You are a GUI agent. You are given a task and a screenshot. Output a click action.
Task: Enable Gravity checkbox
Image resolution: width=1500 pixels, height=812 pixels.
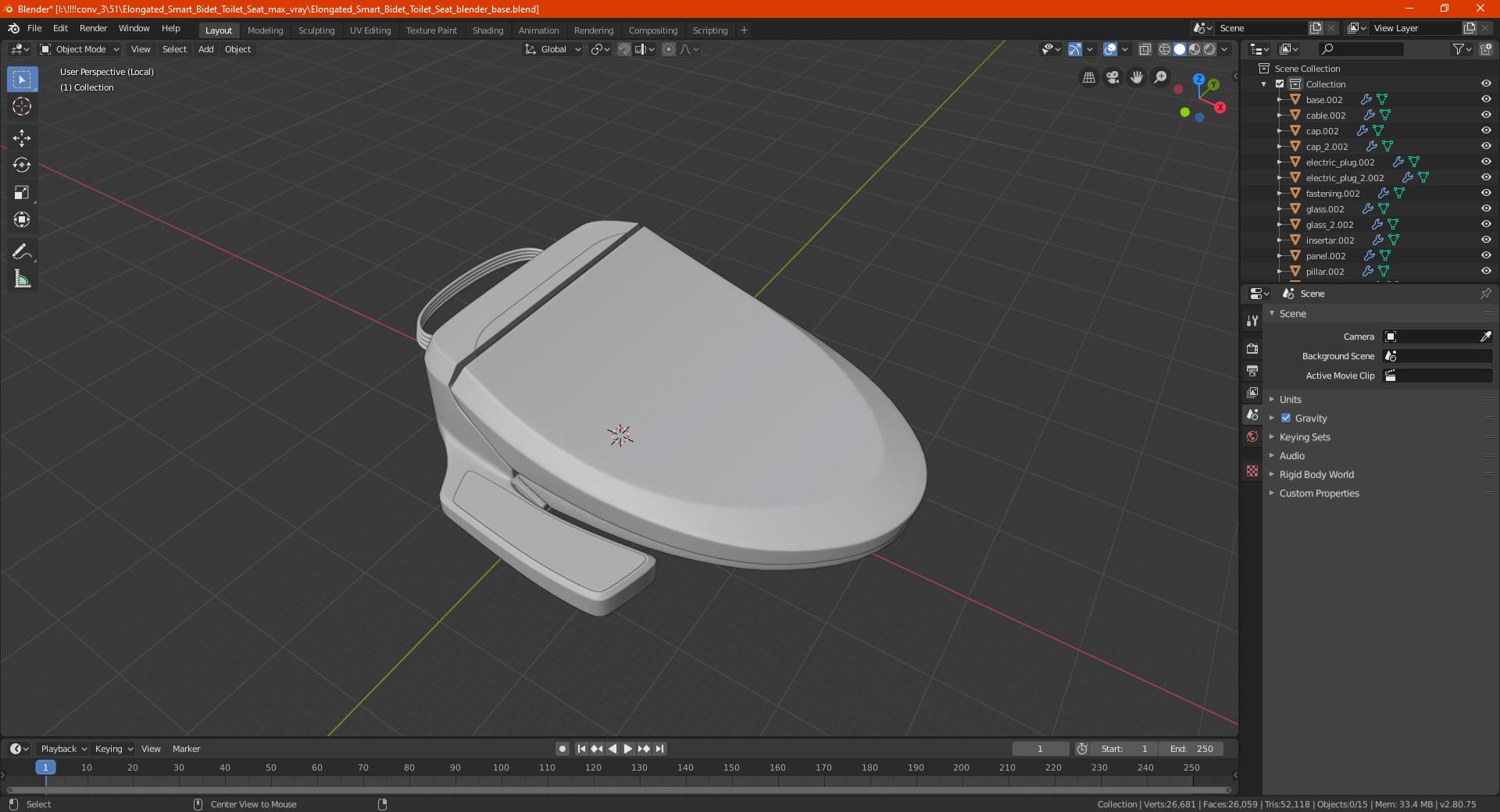tap(1286, 418)
